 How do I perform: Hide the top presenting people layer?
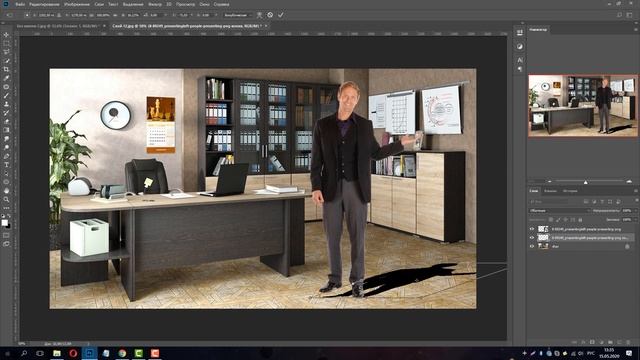tap(532, 229)
